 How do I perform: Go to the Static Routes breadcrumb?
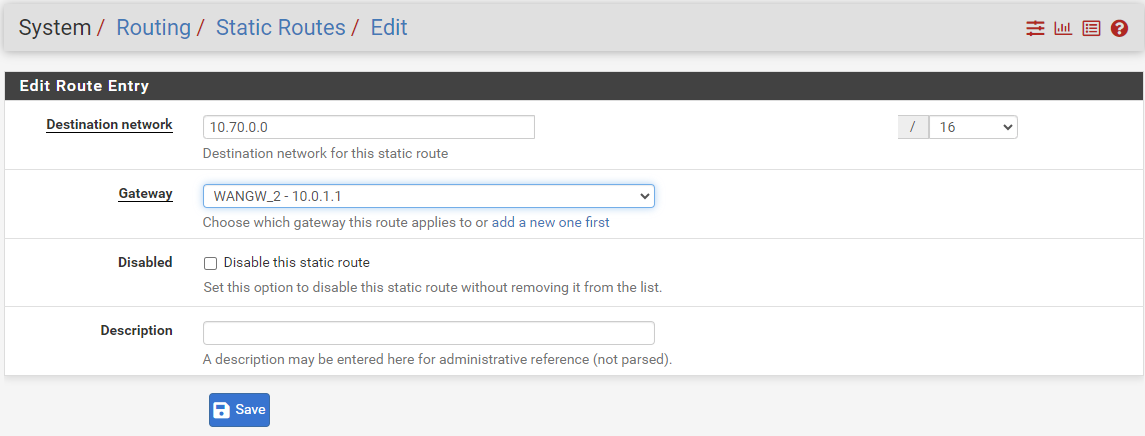tap(280, 28)
